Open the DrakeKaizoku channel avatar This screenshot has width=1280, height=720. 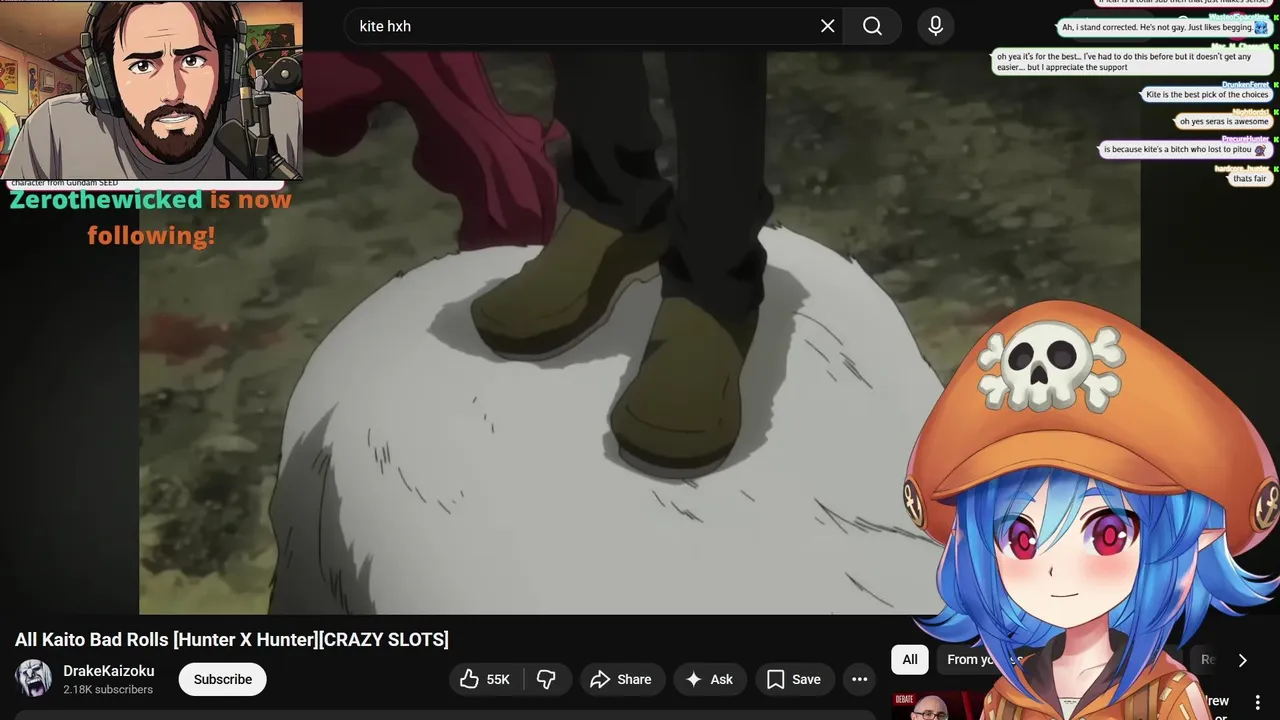coord(33,679)
